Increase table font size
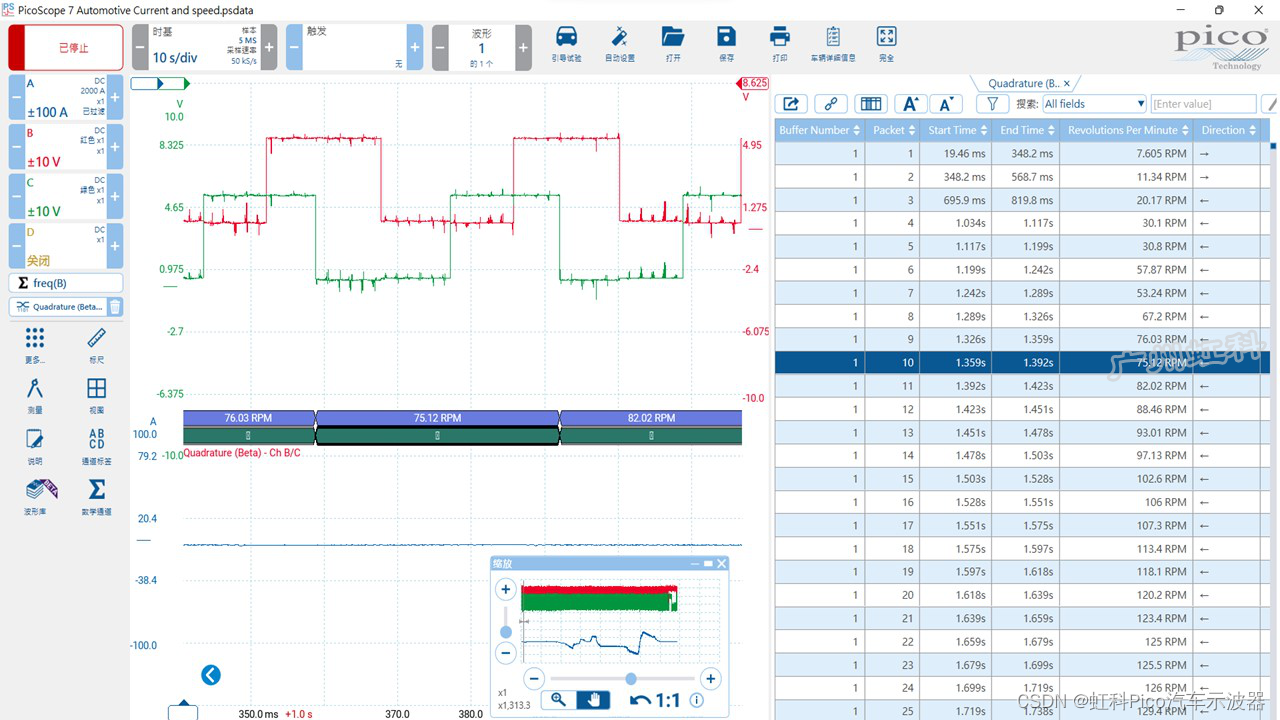The height and width of the screenshot is (720, 1280). [910, 103]
